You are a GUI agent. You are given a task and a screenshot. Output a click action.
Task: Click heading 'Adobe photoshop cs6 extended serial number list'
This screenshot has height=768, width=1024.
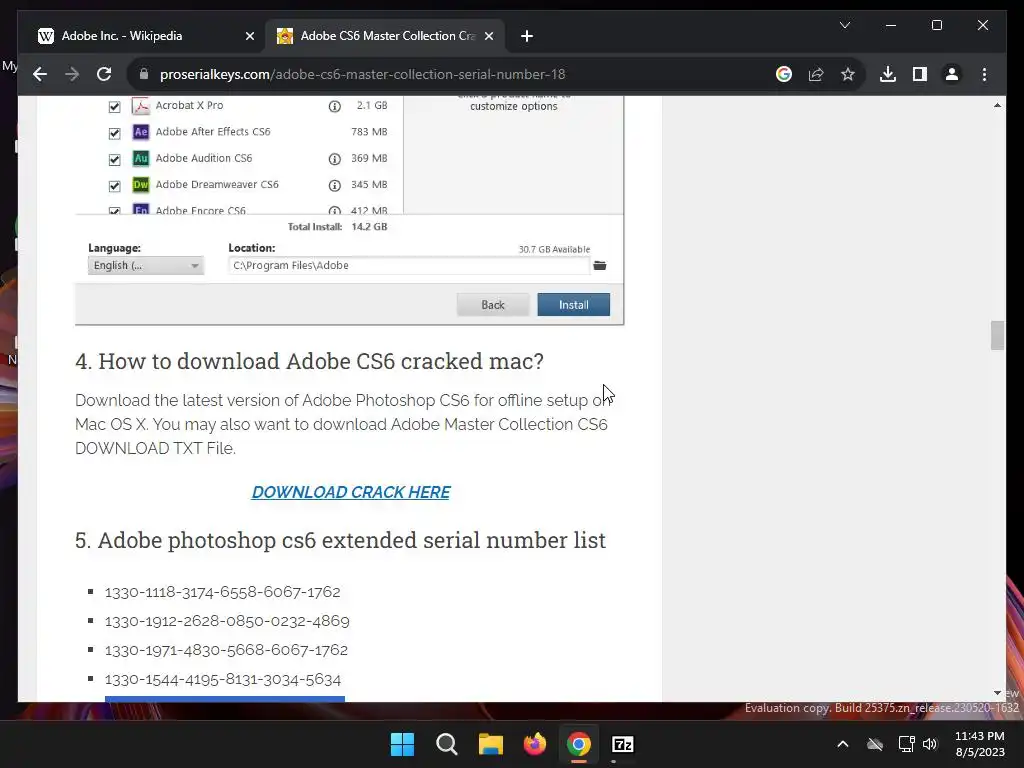tap(340, 541)
